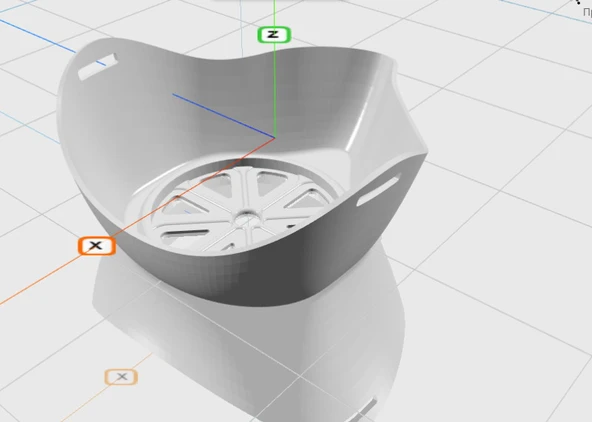592x422 pixels.
Task: Click the bowl's right side handle slot
Action: (x=379, y=190)
